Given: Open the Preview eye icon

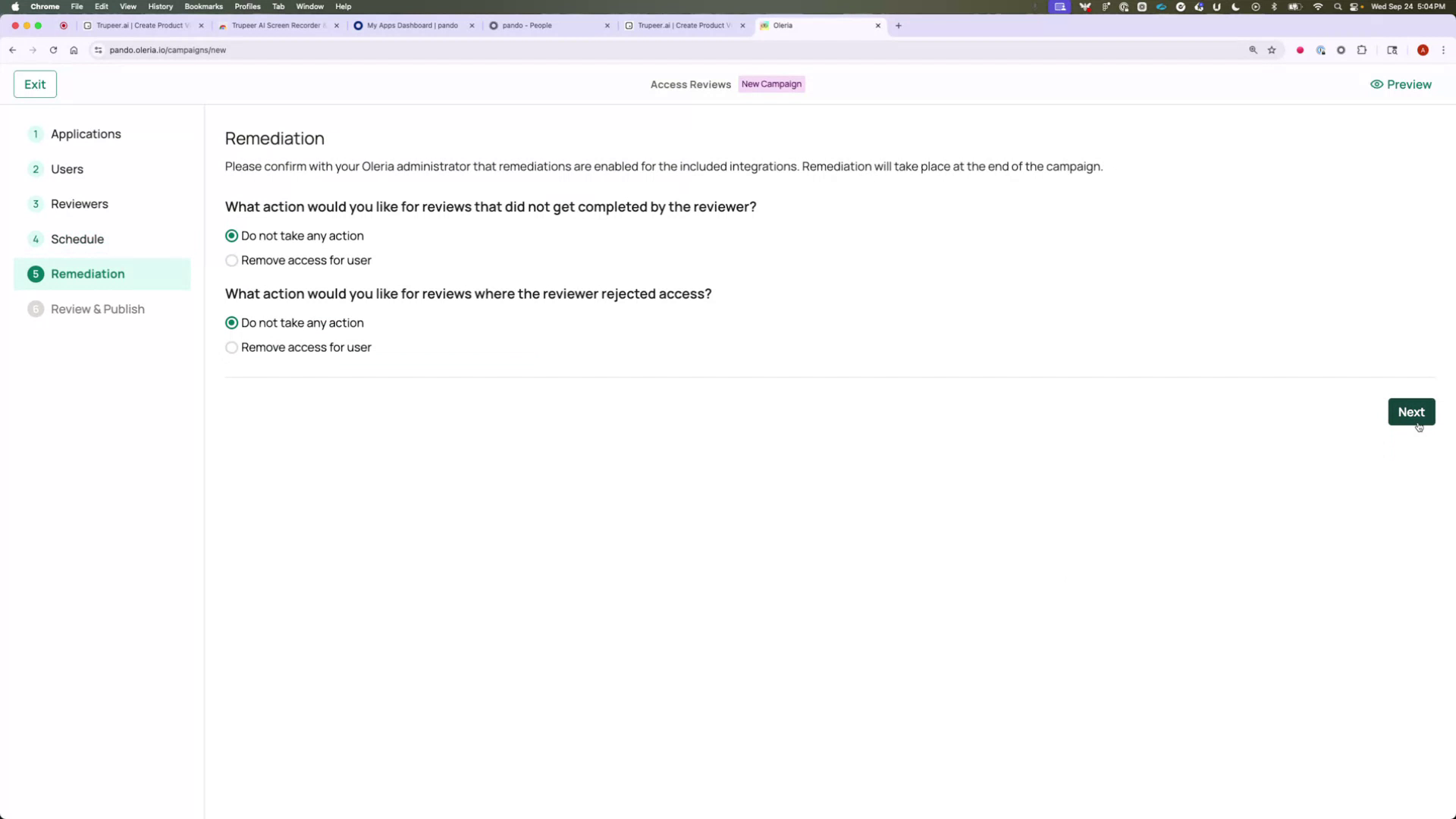Looking at the screenshot, I should click(1376, 84).
